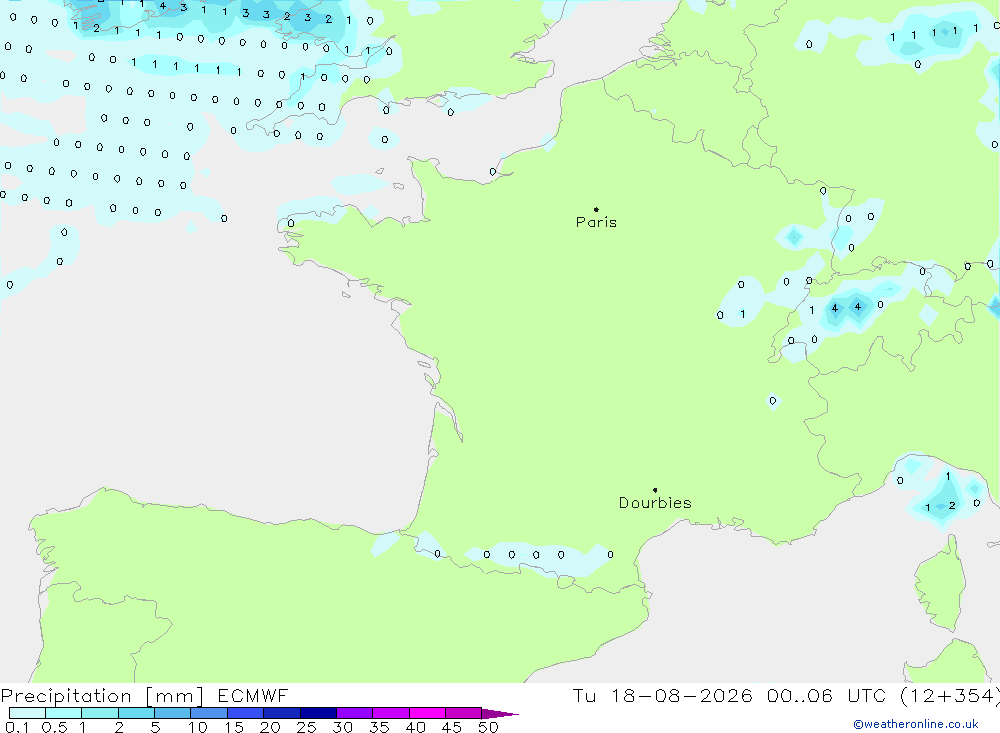Screen dimensions: 1000x733
Task: Click the forecast date 'Tu 18-08-2026'
Action: tap(662, 696)
